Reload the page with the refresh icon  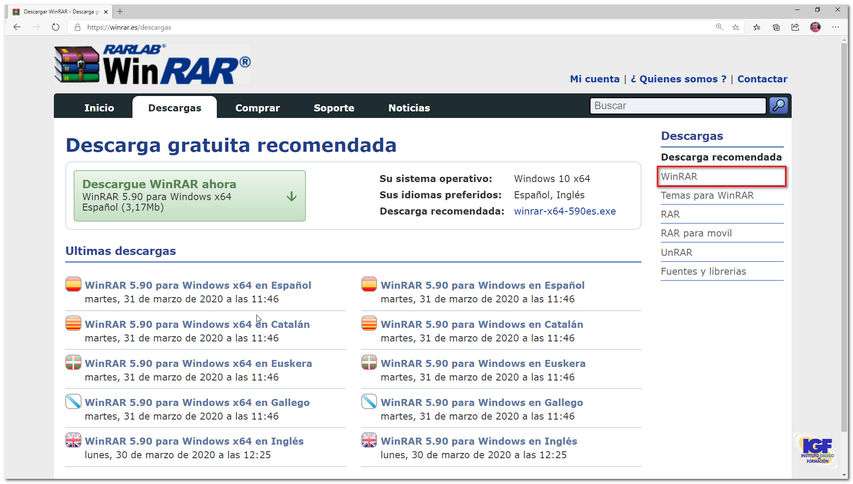[x=55, y=27]
